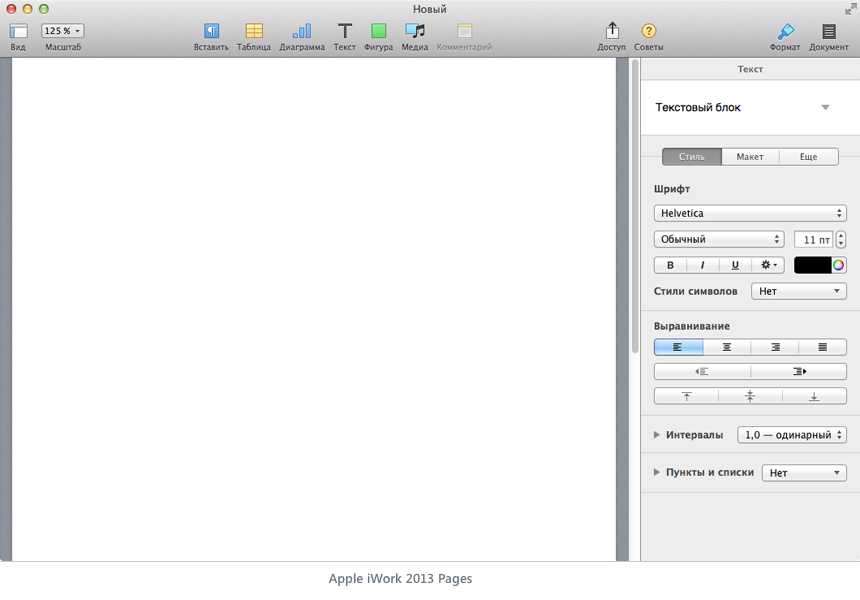
Task: Switch to the Еще tab
Action: click(810, 156)
